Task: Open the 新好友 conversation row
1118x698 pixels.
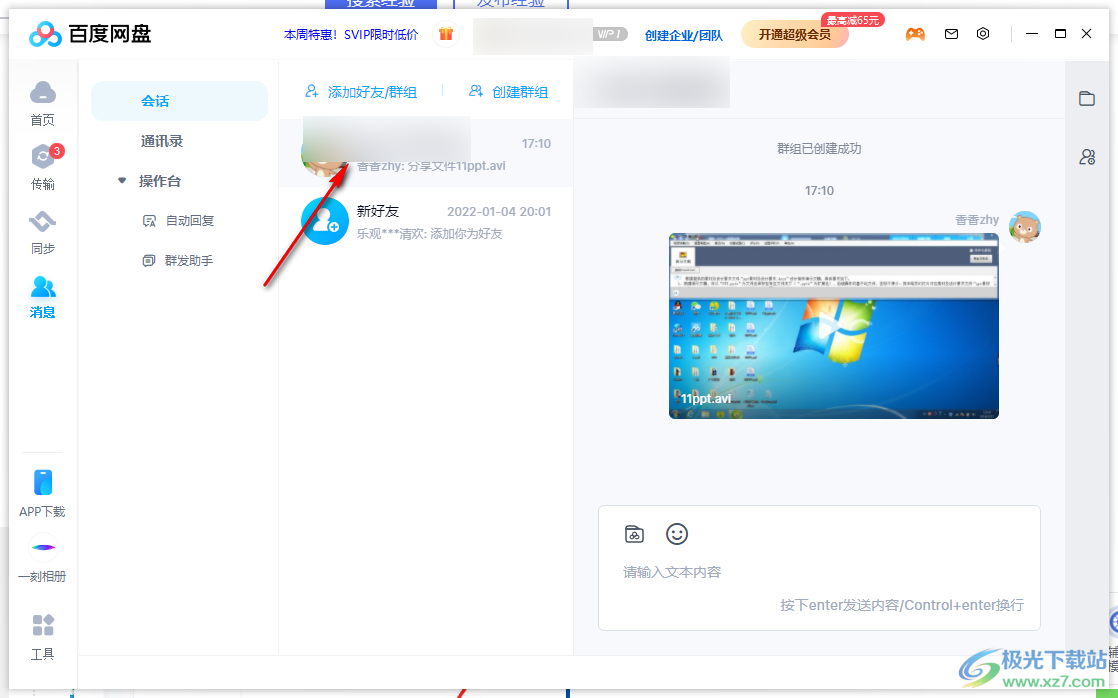Action: click(426, 222)
